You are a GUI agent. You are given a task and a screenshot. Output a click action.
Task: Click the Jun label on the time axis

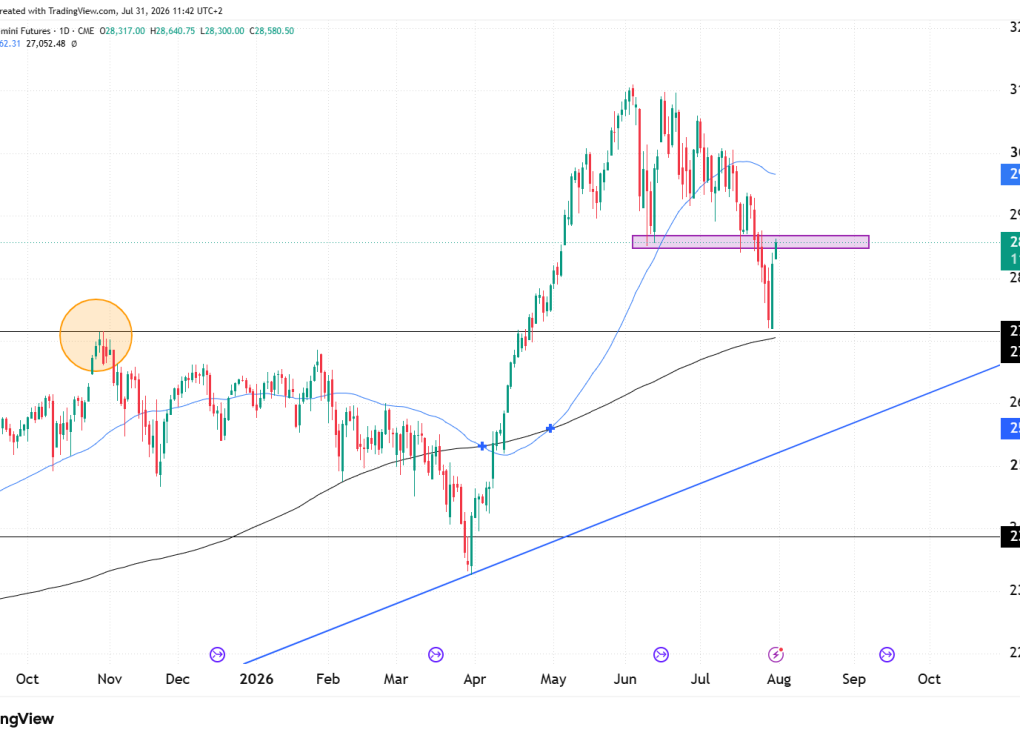625,679
